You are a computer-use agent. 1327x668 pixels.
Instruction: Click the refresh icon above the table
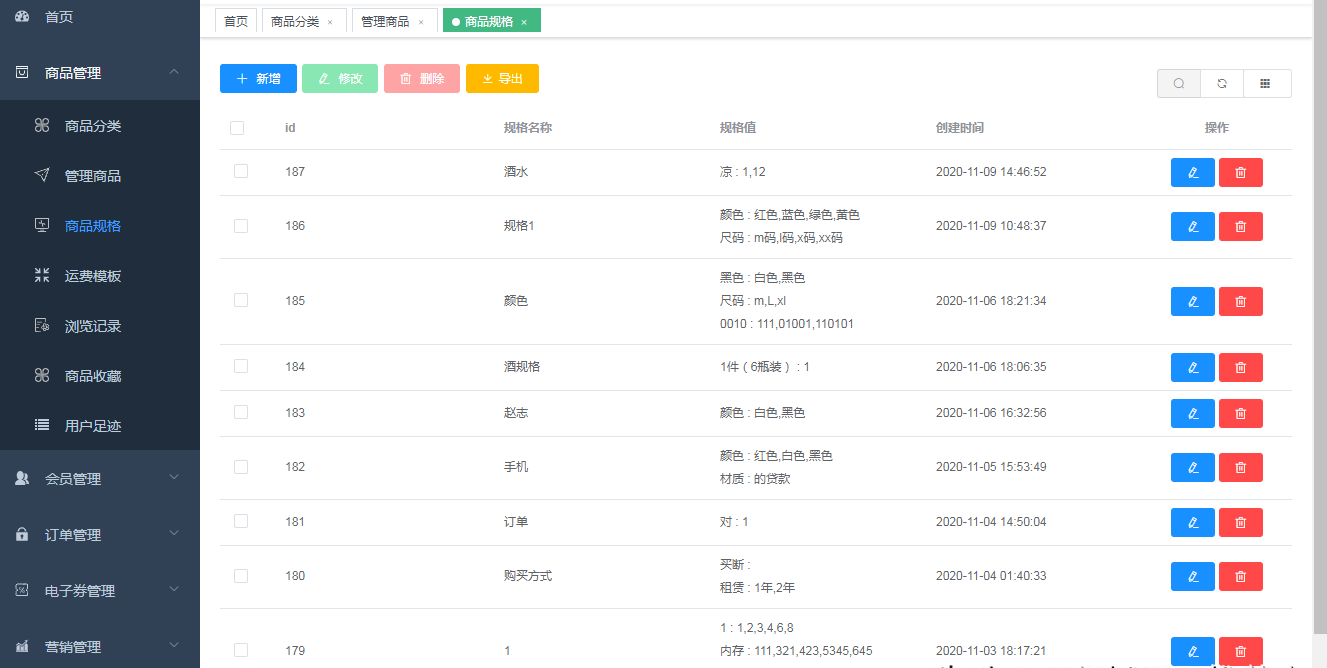point(1222,84)
